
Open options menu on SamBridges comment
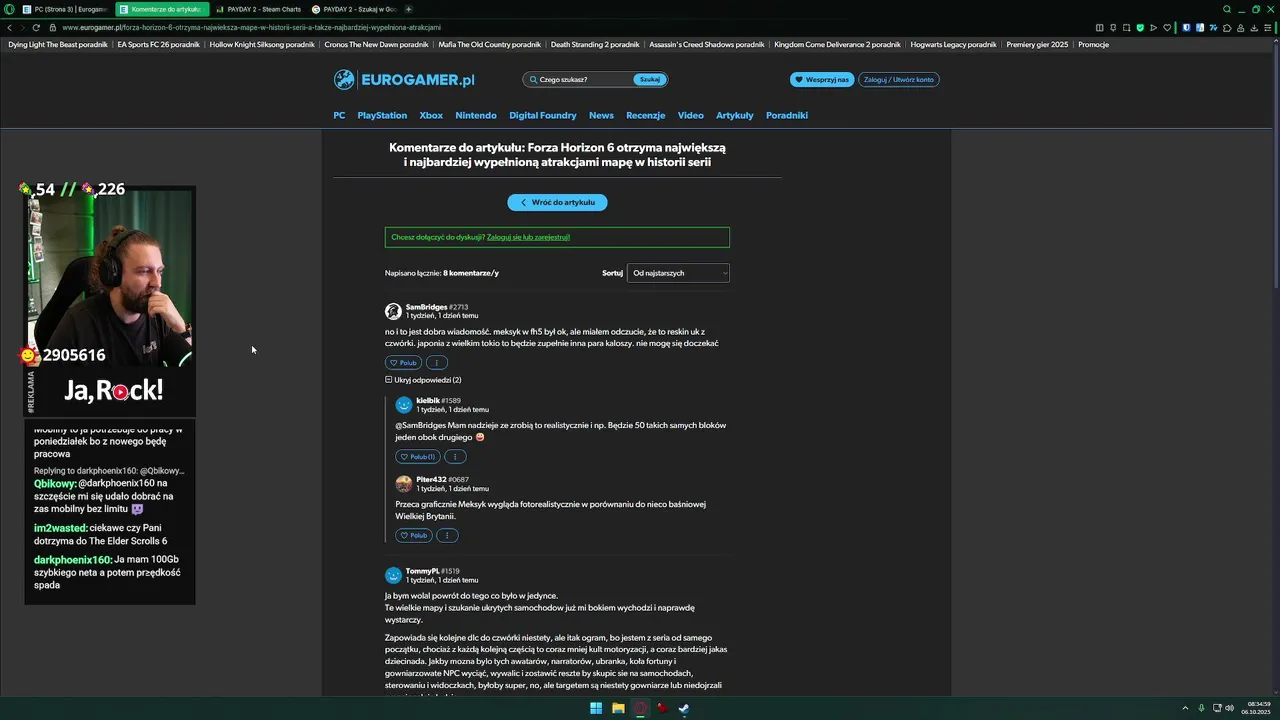(x=436, y=362)
